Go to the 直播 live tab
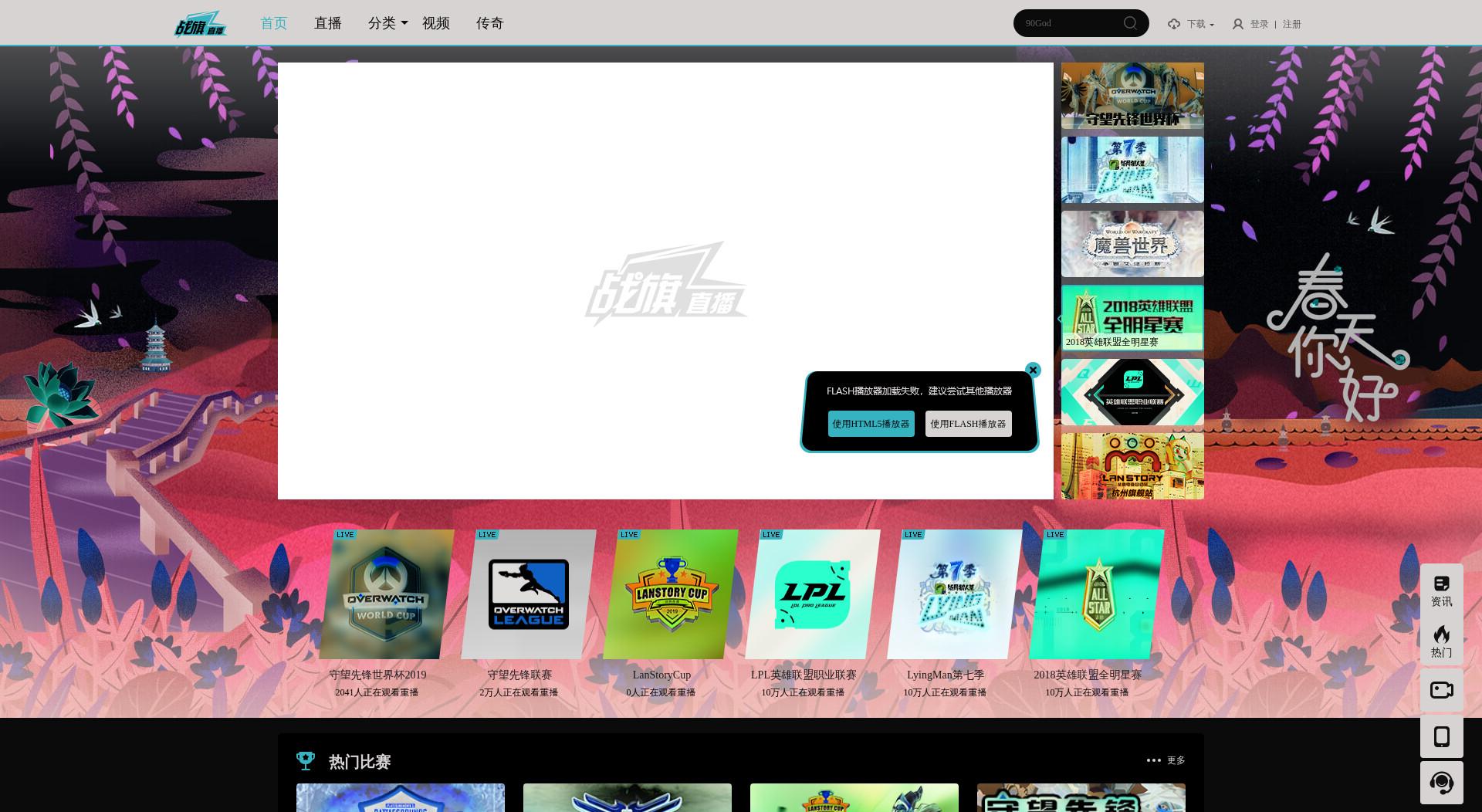 327,23
